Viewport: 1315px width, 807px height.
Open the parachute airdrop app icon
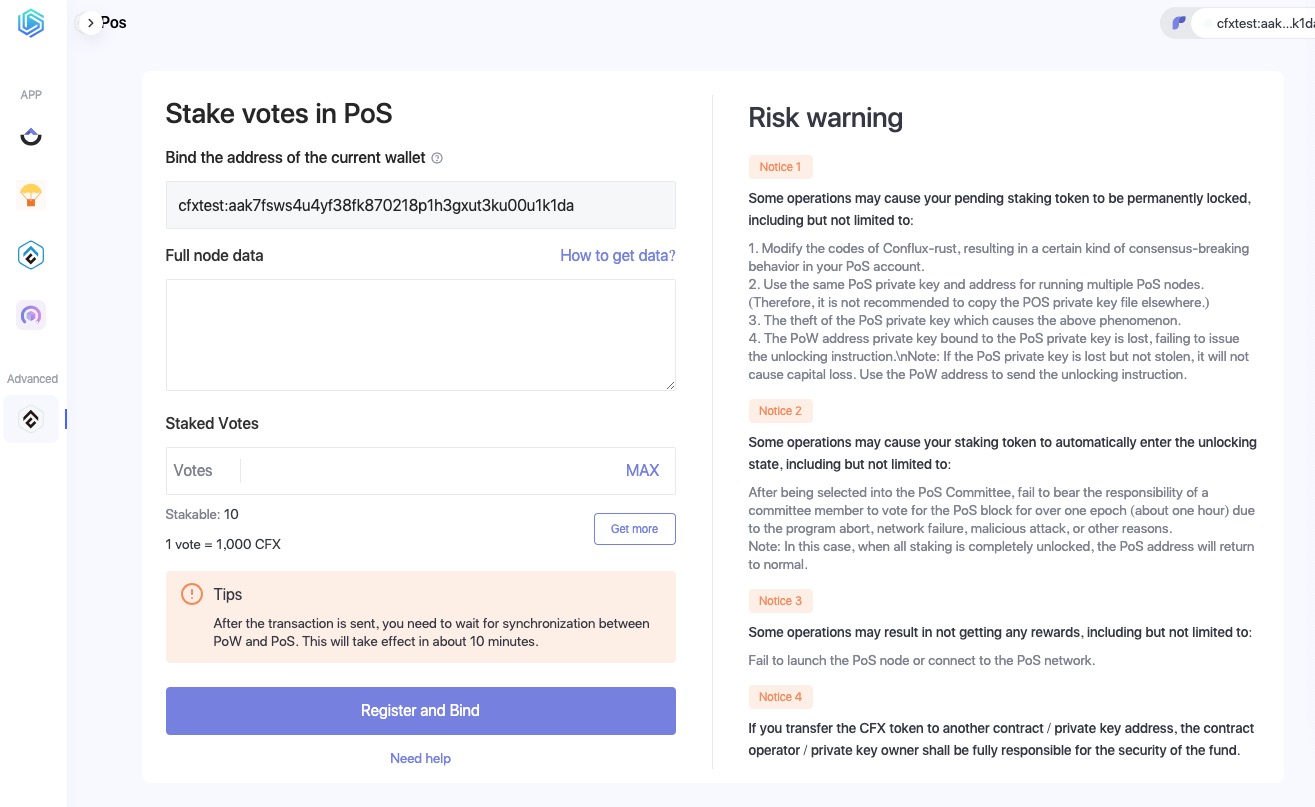(31, 195)
